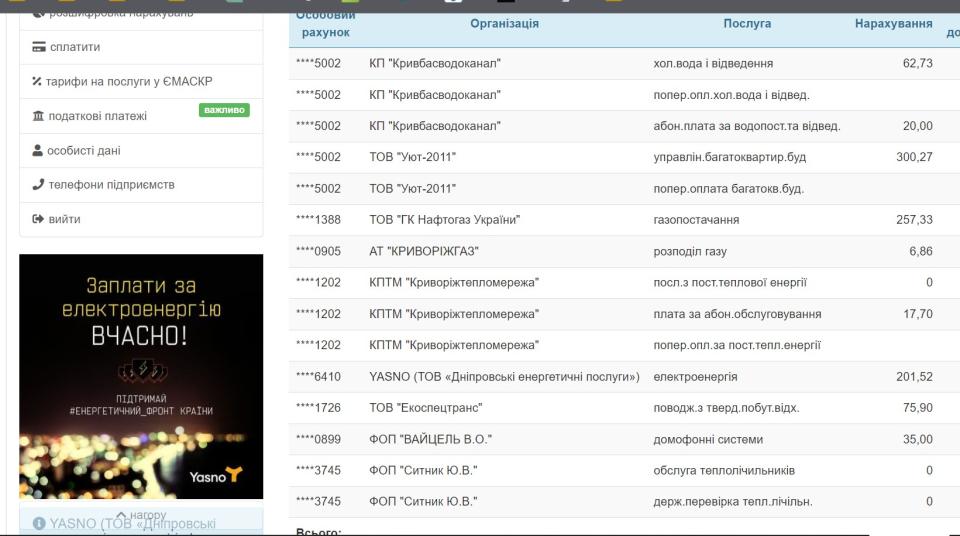The image size is (960, 536).
Task: Click the phone icon for телефони підприємств
Action: (38, 185)
